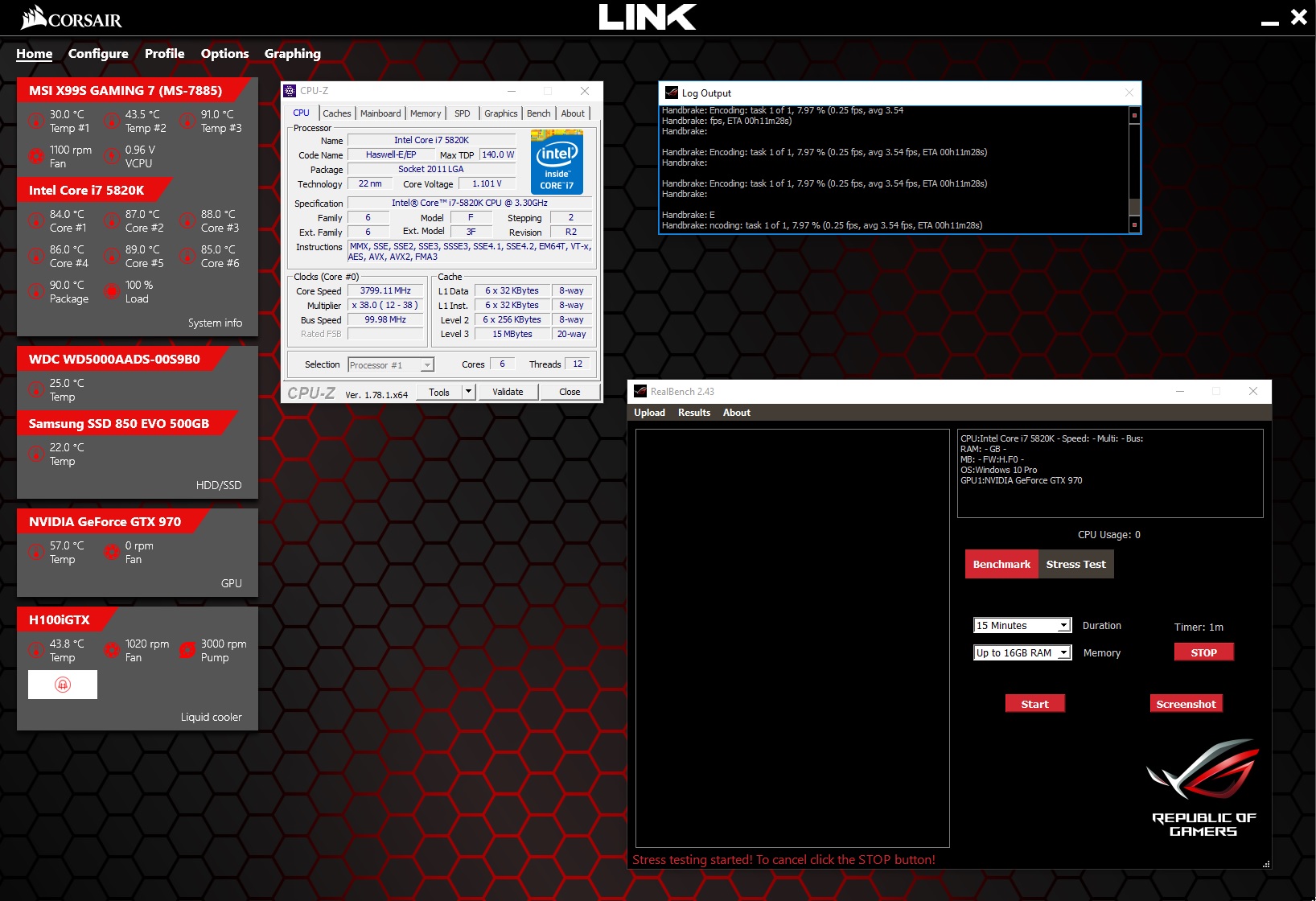The height and width of the screenshot is (901, 1316).
Task: Click the Close button in CPU-Z
Action: (570, 392)
